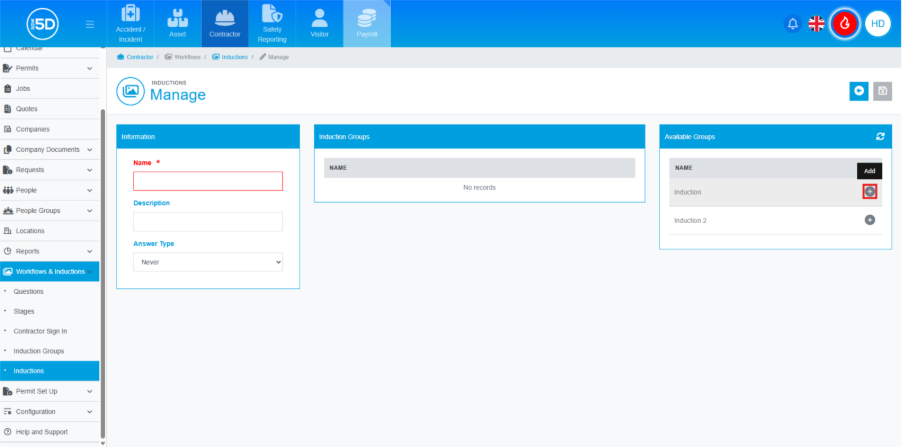Viewport: 903px width, 447px height.
Task: Toggle the hamburger sidebar menu
Action: coord(90,23)
